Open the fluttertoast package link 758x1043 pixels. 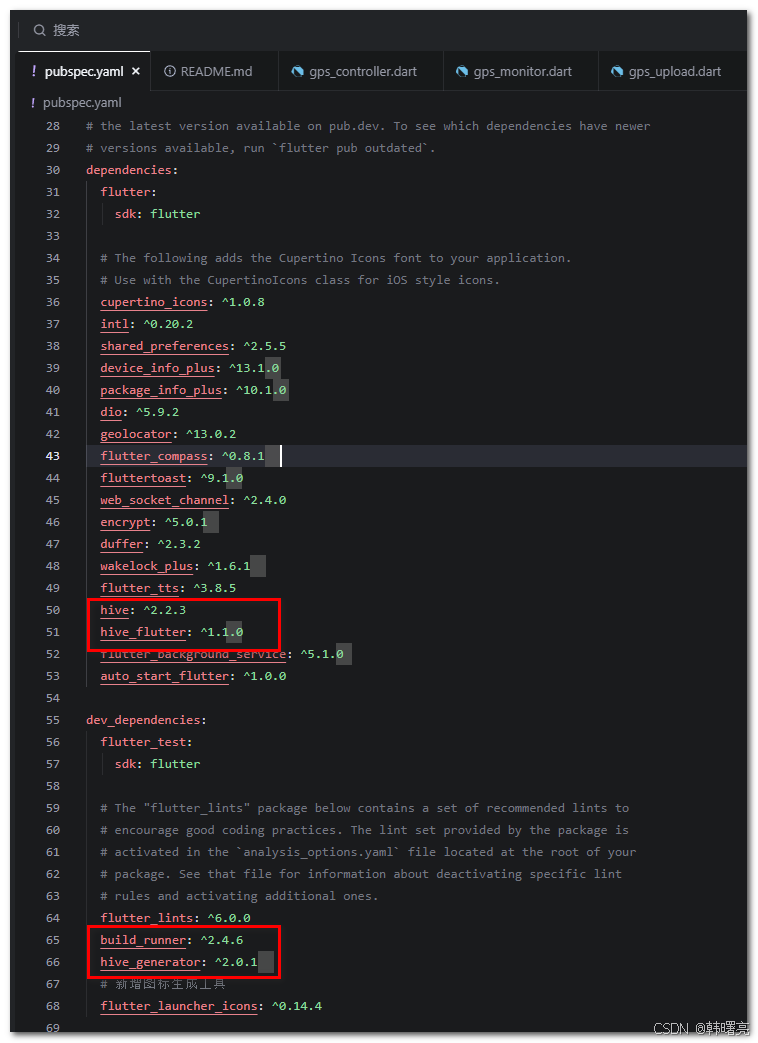click(143, 478)
